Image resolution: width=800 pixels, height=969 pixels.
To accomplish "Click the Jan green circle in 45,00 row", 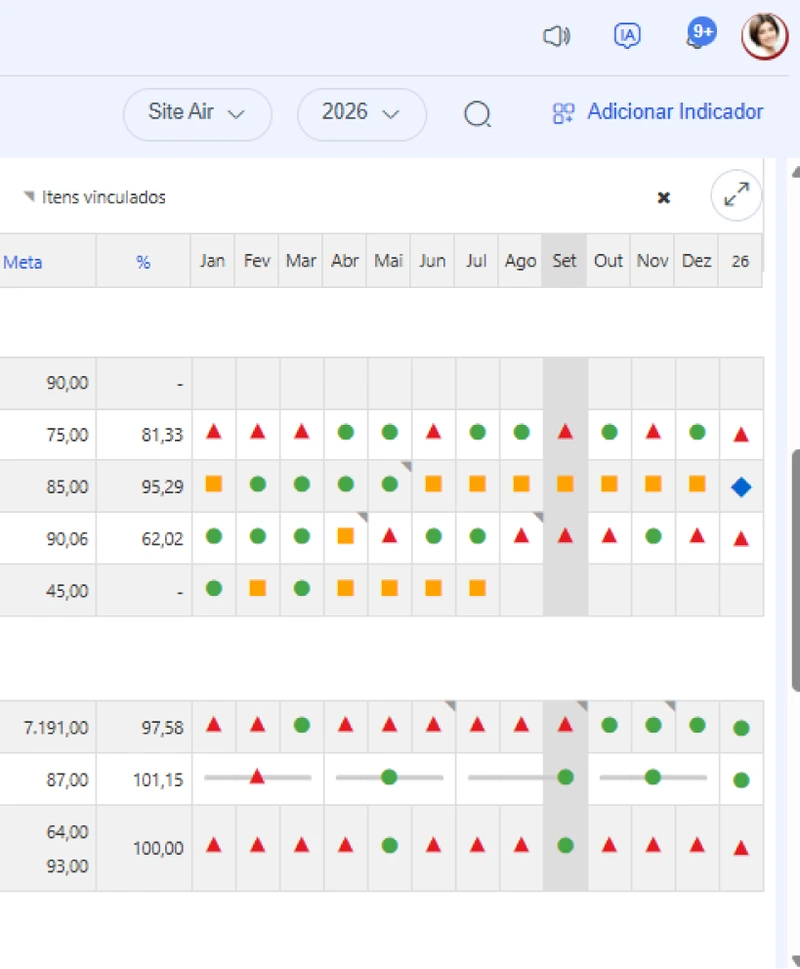I will [x=214, y=588].
